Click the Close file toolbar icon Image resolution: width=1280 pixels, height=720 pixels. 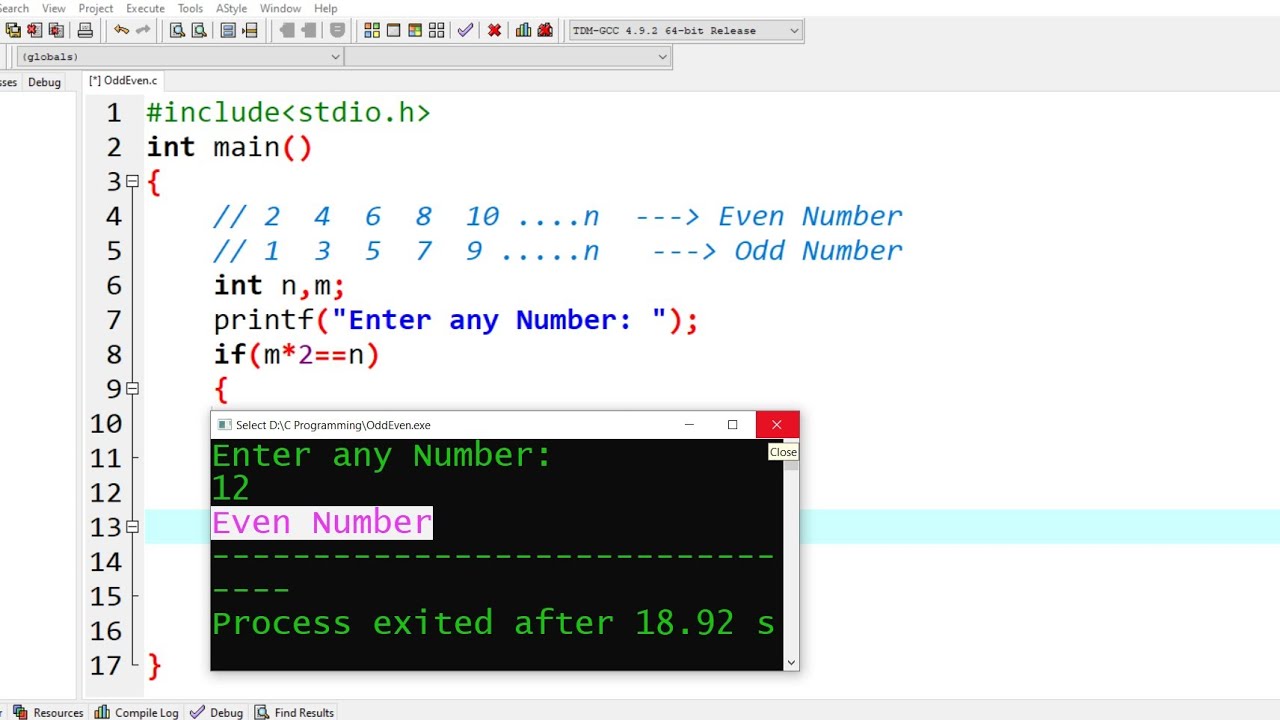point(35,30)
